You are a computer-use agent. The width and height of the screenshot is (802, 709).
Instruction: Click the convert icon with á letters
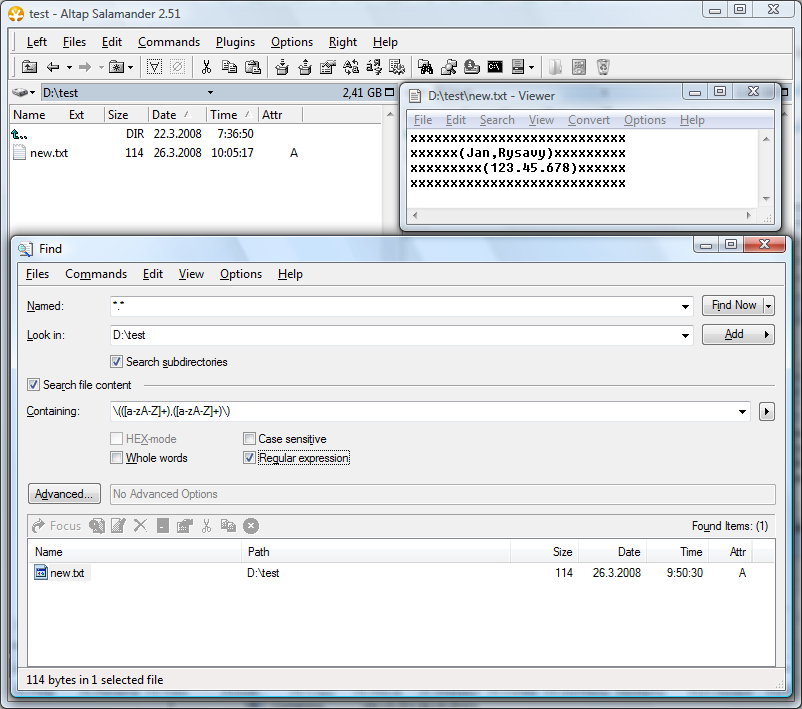[x=374, y=67]
